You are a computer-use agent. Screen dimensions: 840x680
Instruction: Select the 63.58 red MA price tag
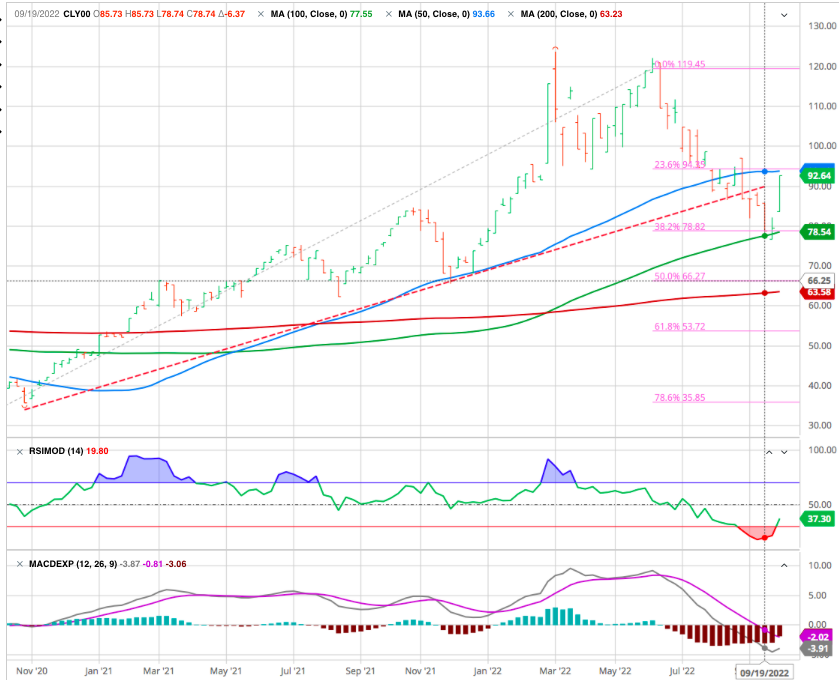(818, 292)
